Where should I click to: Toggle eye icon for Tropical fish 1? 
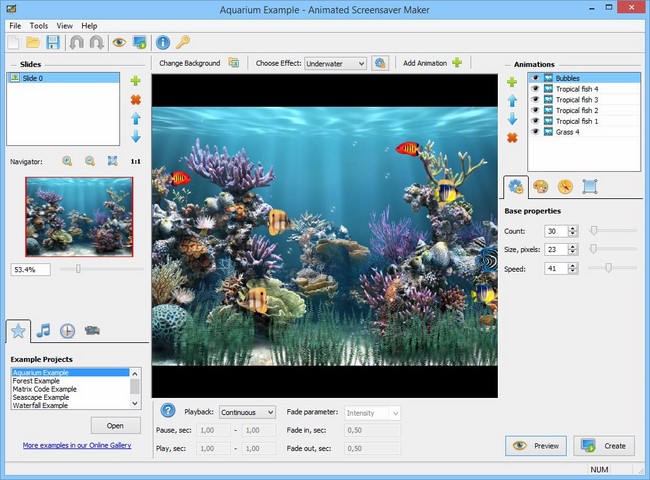point(535,121)
